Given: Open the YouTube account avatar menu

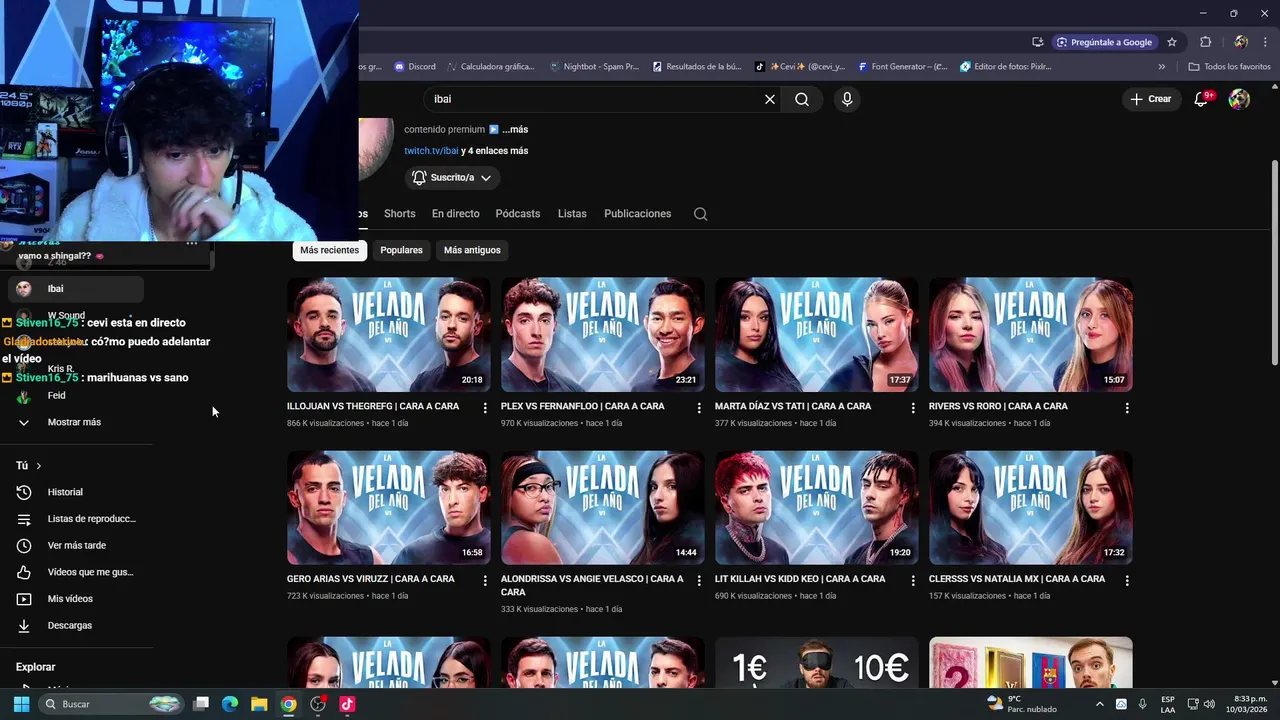Looking at the screenshot, I should pyautogui.click(x=1239, y=99).
